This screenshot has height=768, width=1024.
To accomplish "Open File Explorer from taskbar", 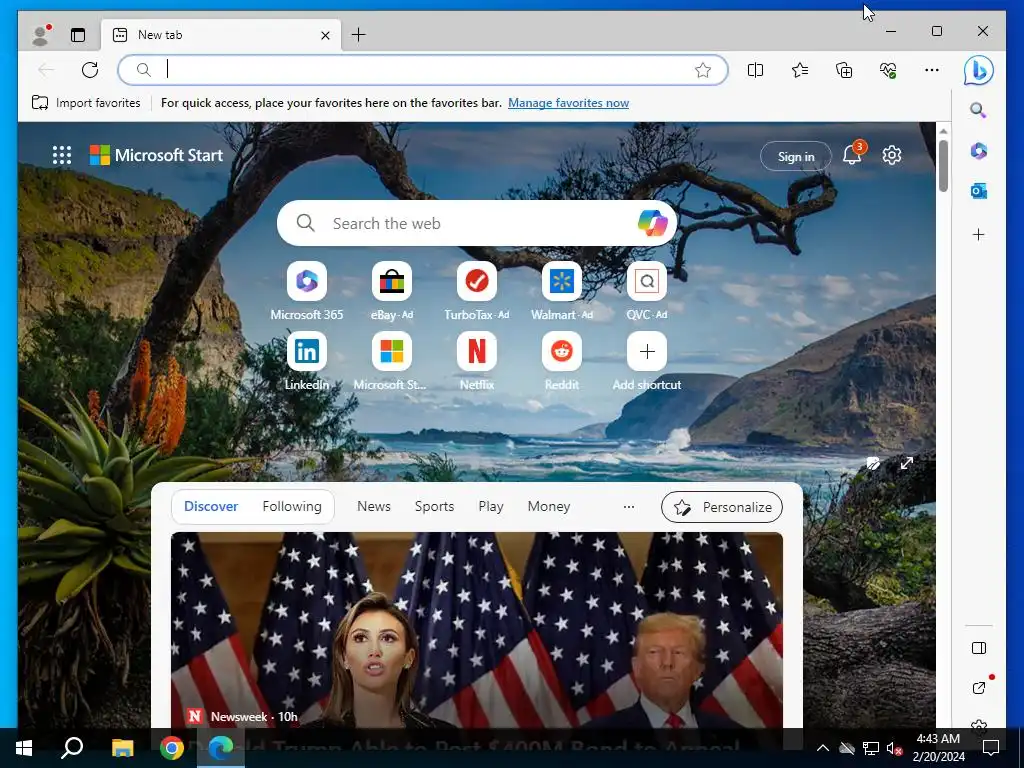I will [122, 748].
